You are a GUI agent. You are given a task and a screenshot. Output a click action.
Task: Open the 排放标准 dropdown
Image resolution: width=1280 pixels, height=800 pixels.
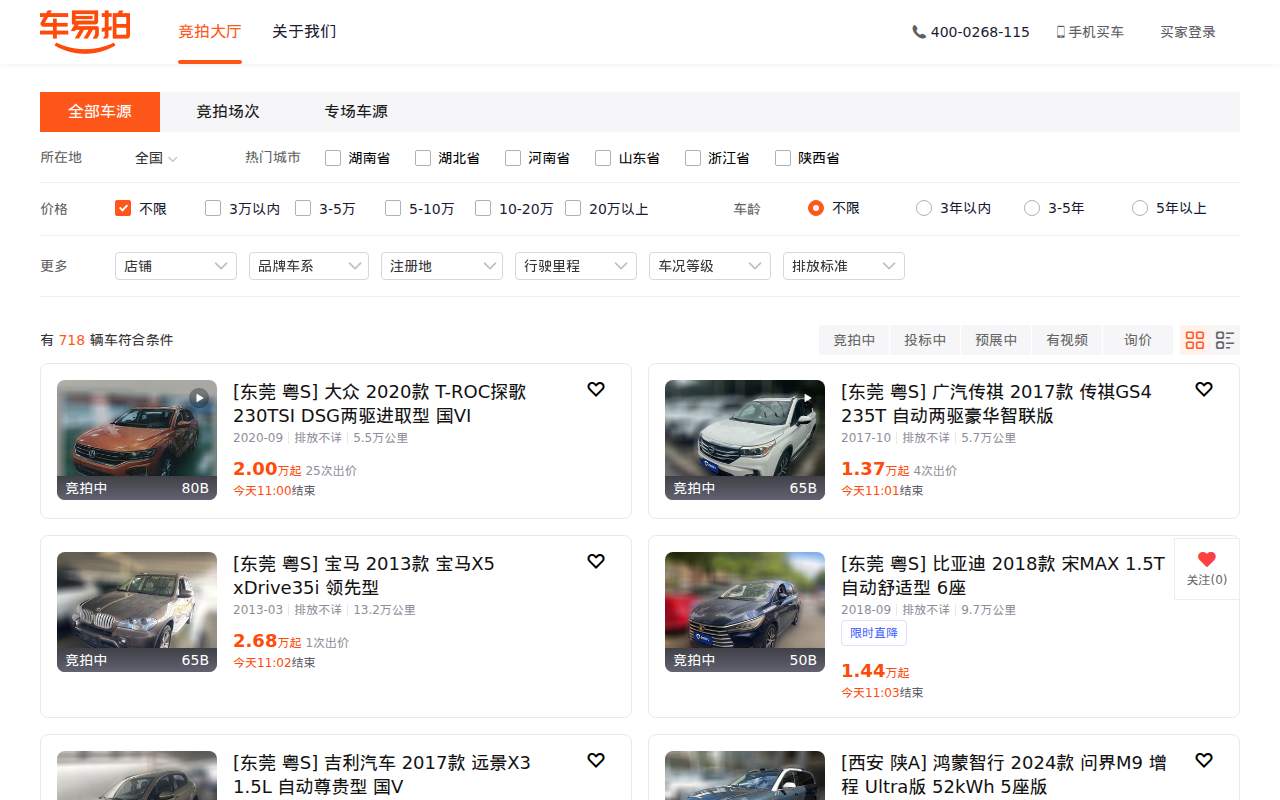pyautogui.click(x=844, y=266)
